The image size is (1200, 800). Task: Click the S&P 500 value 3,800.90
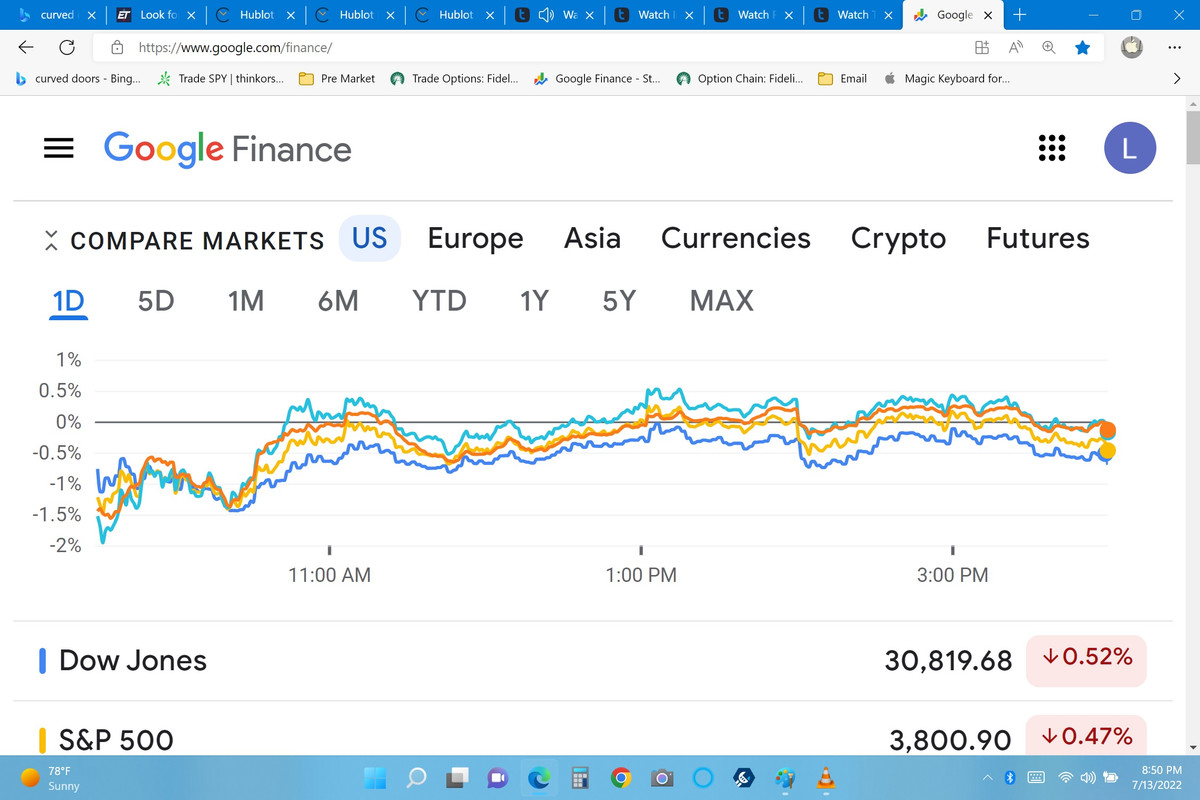[x=951, y=739]
